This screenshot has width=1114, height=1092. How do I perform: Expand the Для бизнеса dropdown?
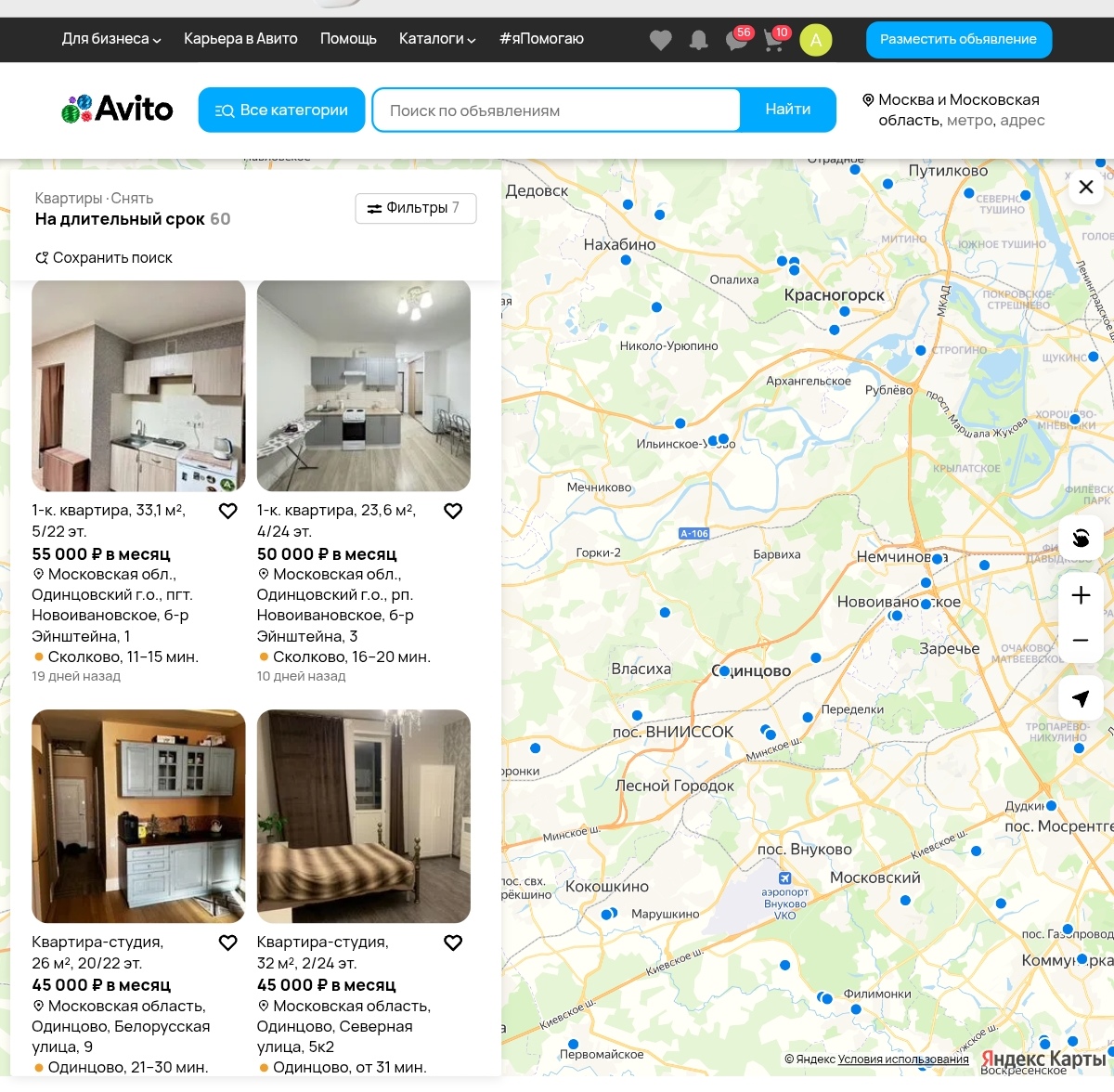pos(111,39)
